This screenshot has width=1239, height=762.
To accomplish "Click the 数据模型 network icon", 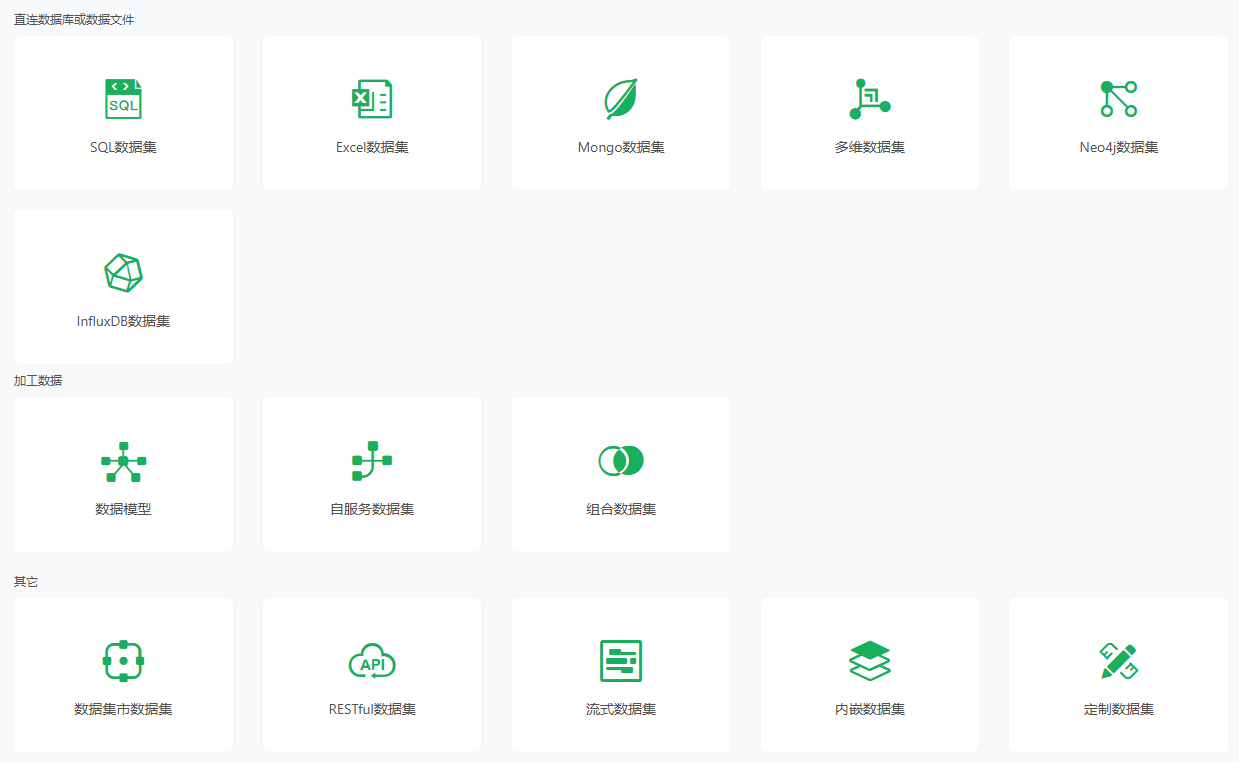I will (x=123, y=461).
